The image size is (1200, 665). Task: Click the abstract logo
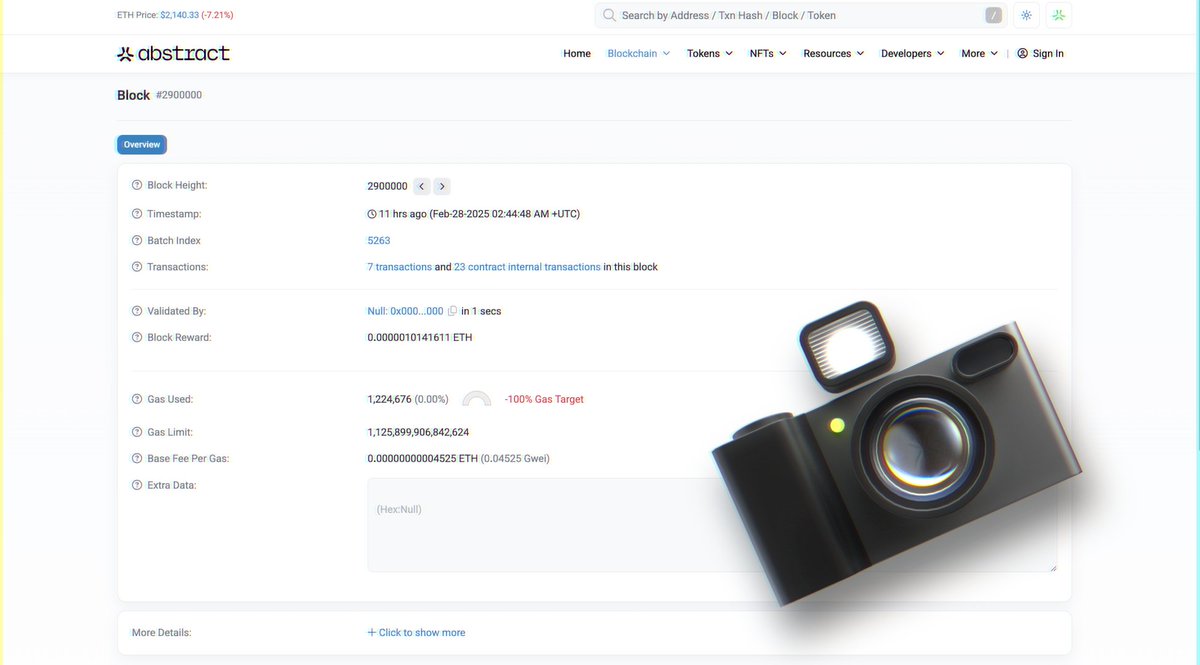tap(173, 53)
